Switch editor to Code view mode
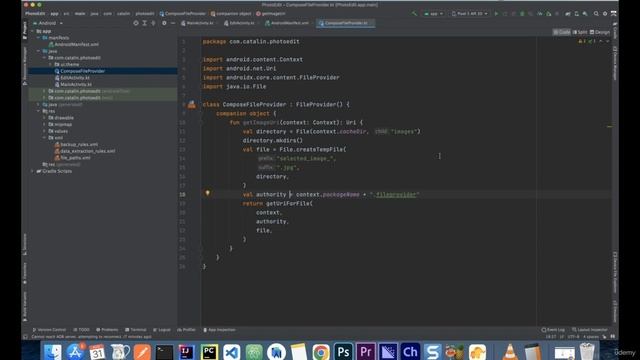Viewport: 640px width, 360px height. (x=562, y=32)
